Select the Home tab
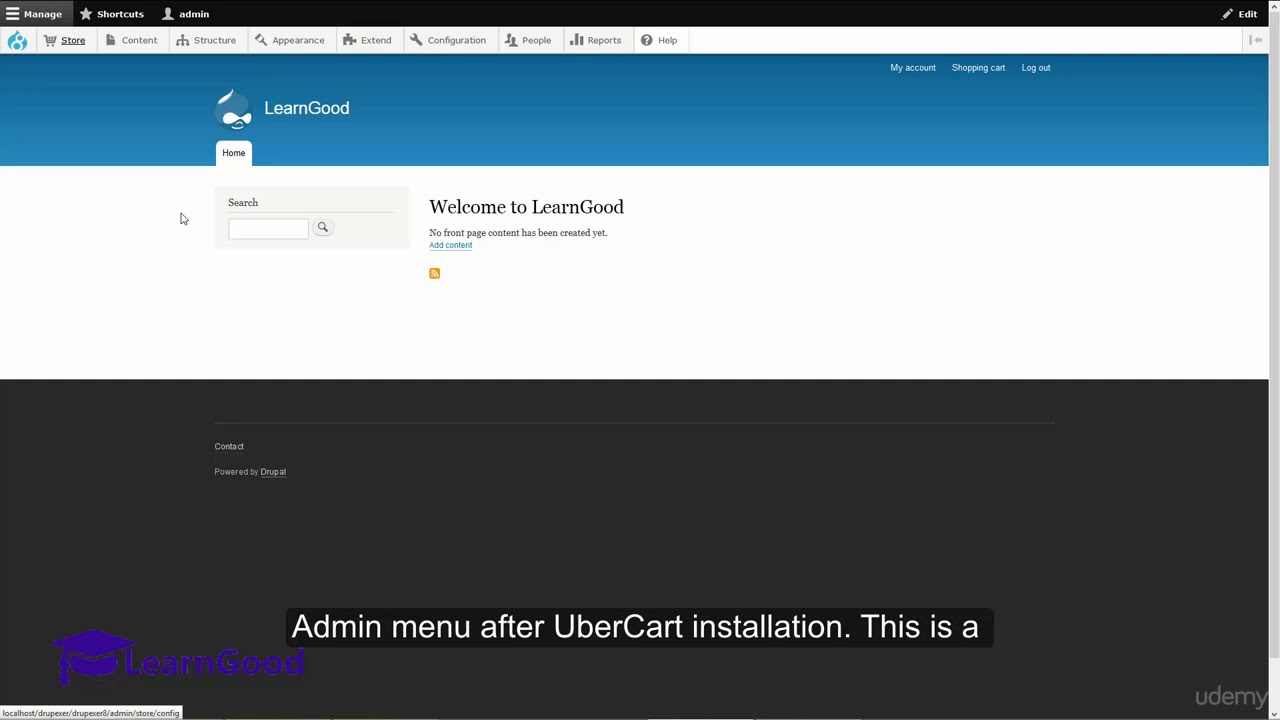 coord(233,153)
